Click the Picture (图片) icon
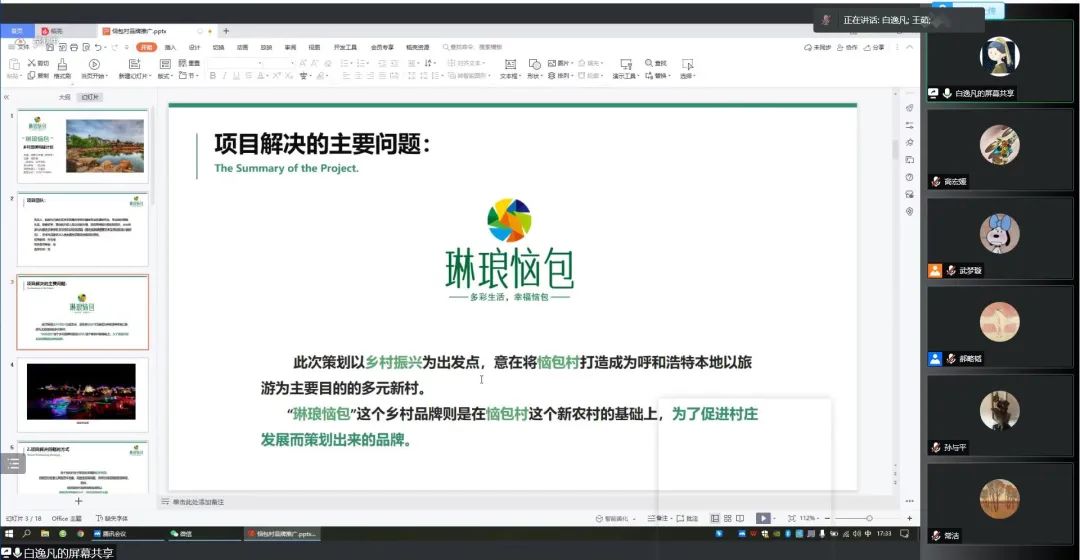This screenshot has width=1080, height=560. (552, 63)
